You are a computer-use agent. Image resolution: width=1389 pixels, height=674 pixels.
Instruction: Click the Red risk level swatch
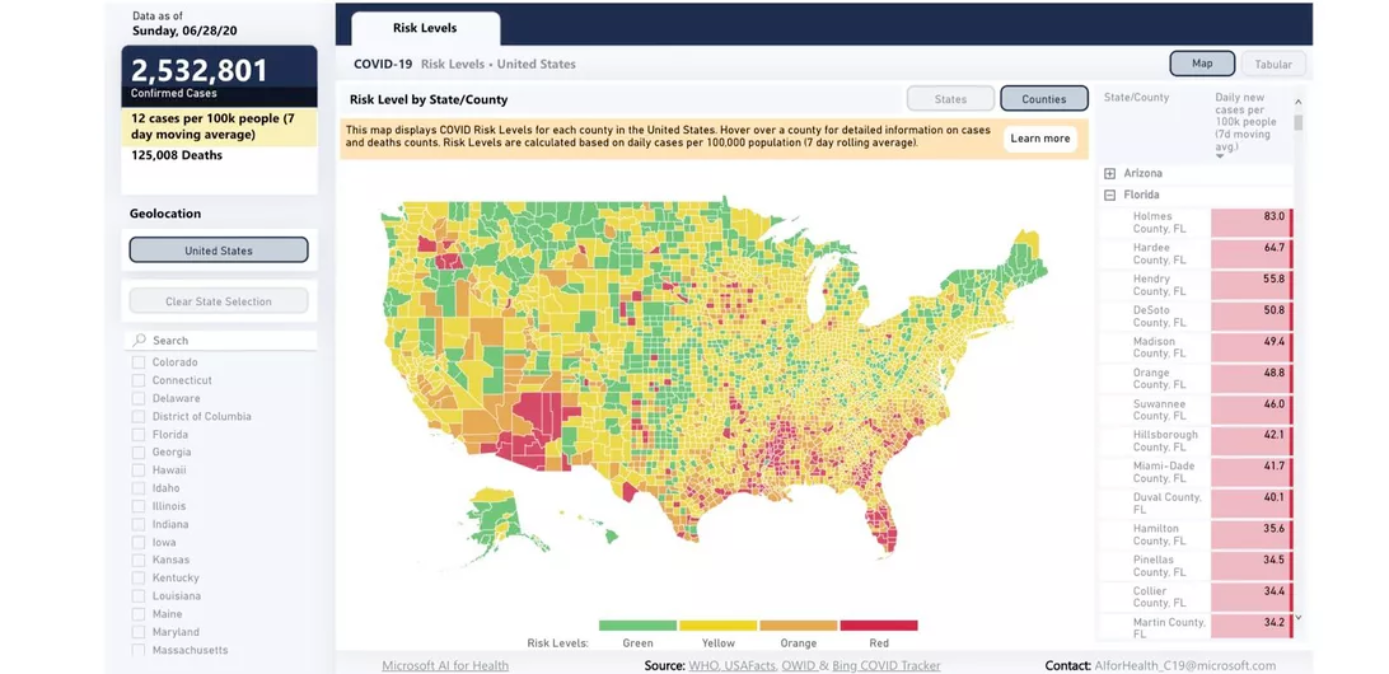(x=879, y=626)
